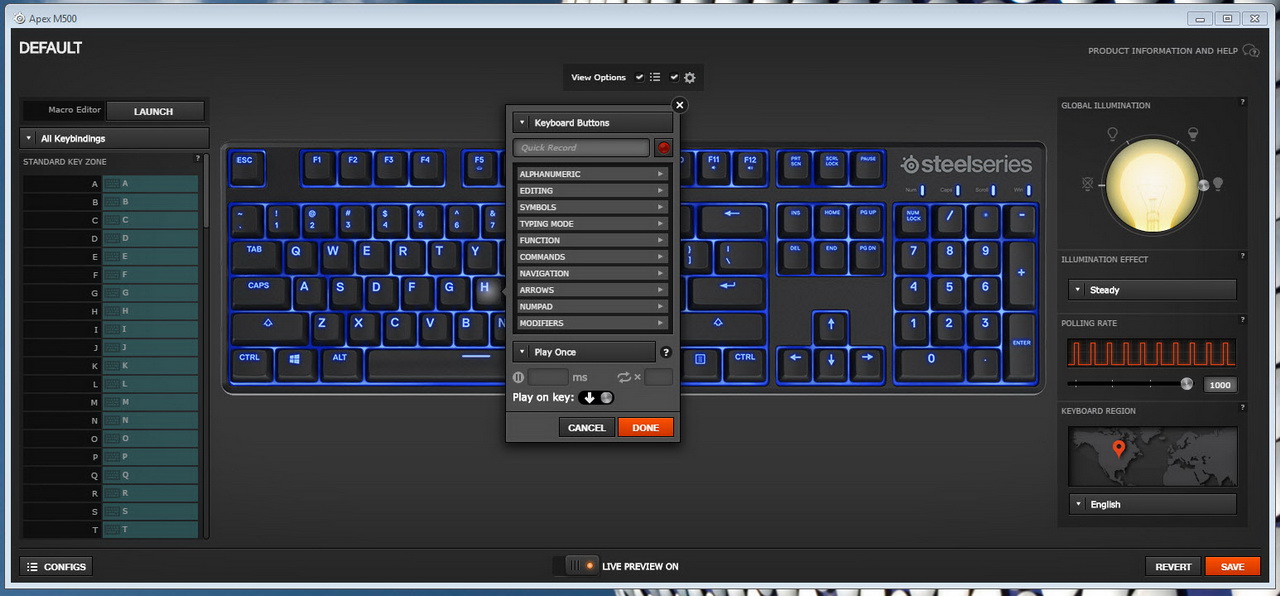Expand the COMMANDS category

[592, 257]
